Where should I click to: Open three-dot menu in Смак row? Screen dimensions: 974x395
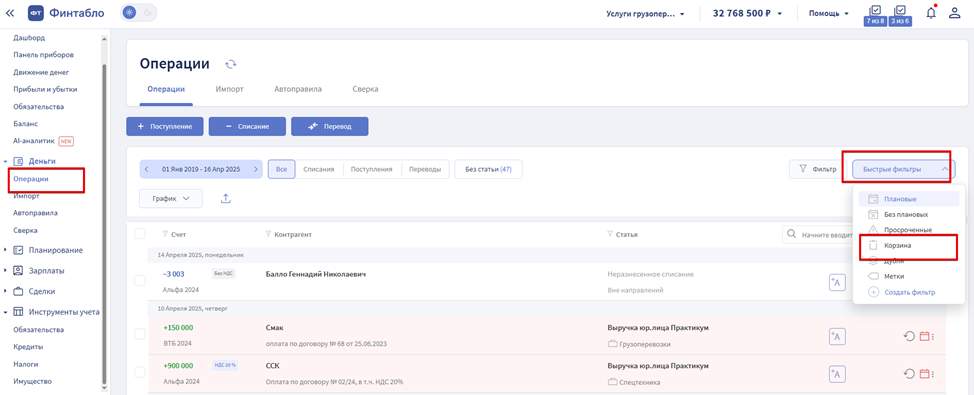[x=933, y=337]
